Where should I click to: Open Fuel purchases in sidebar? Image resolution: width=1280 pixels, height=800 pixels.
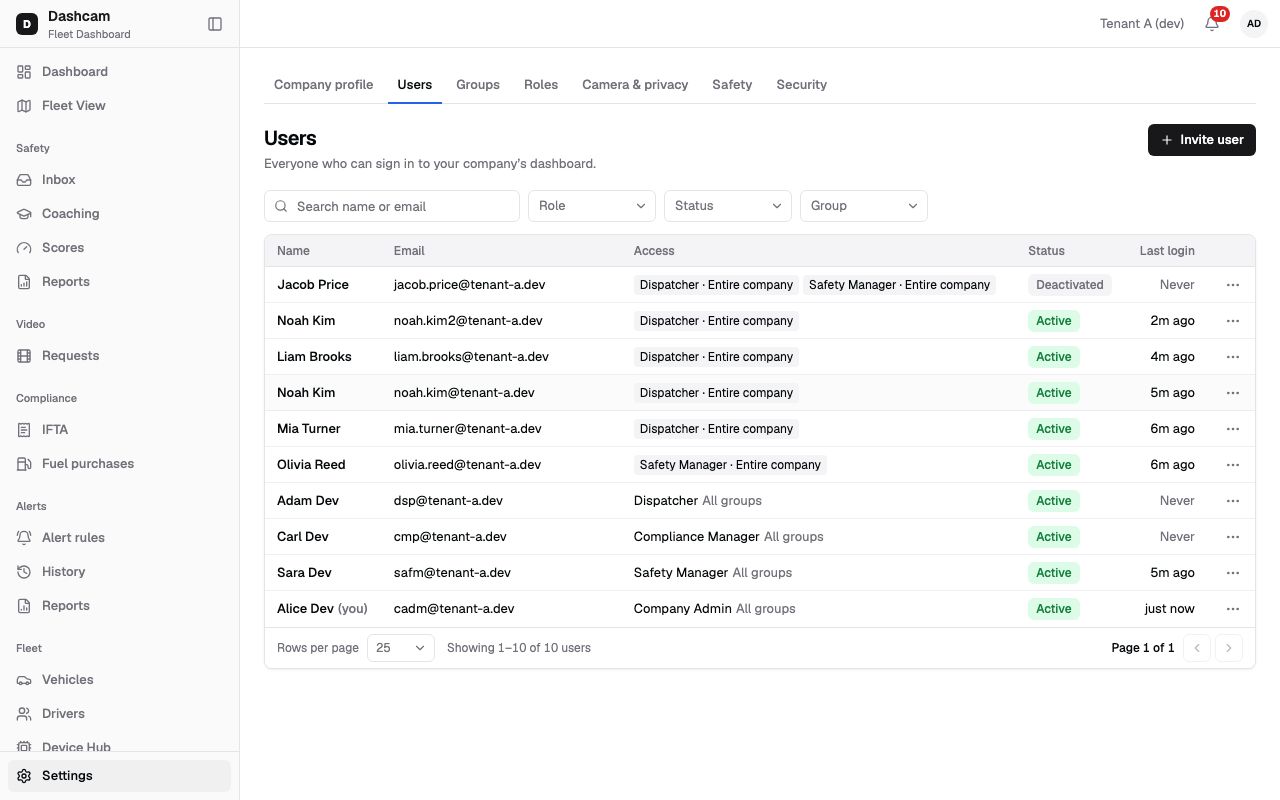[x=119, y=464]
